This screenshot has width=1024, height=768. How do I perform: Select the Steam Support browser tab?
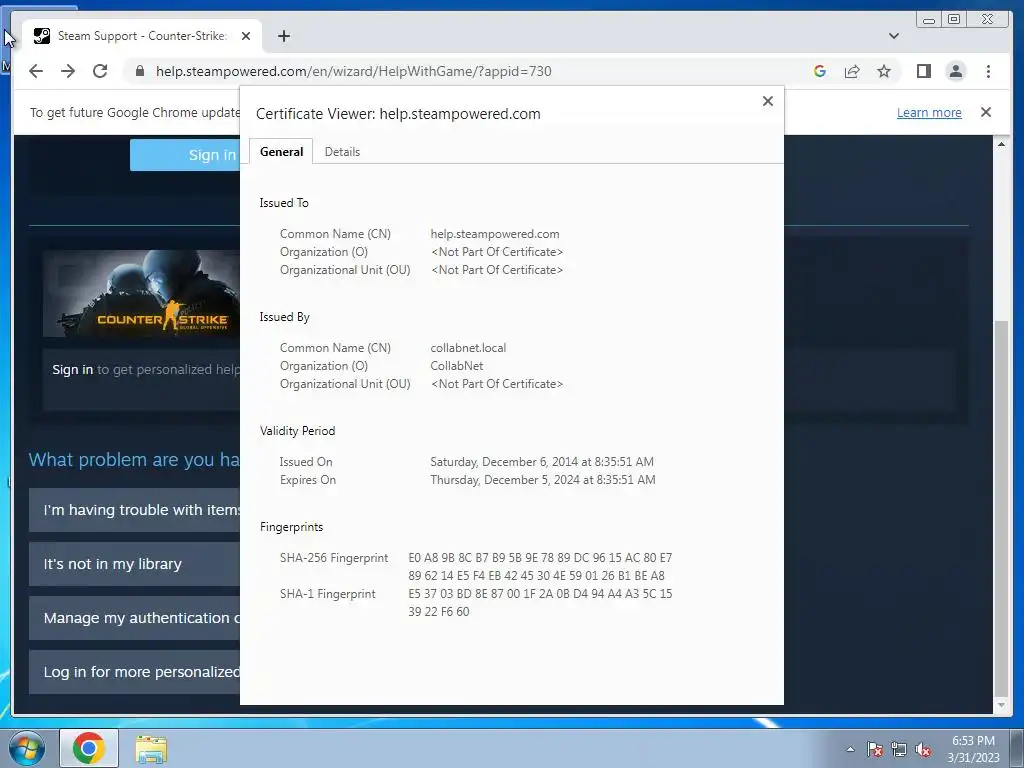142,36
